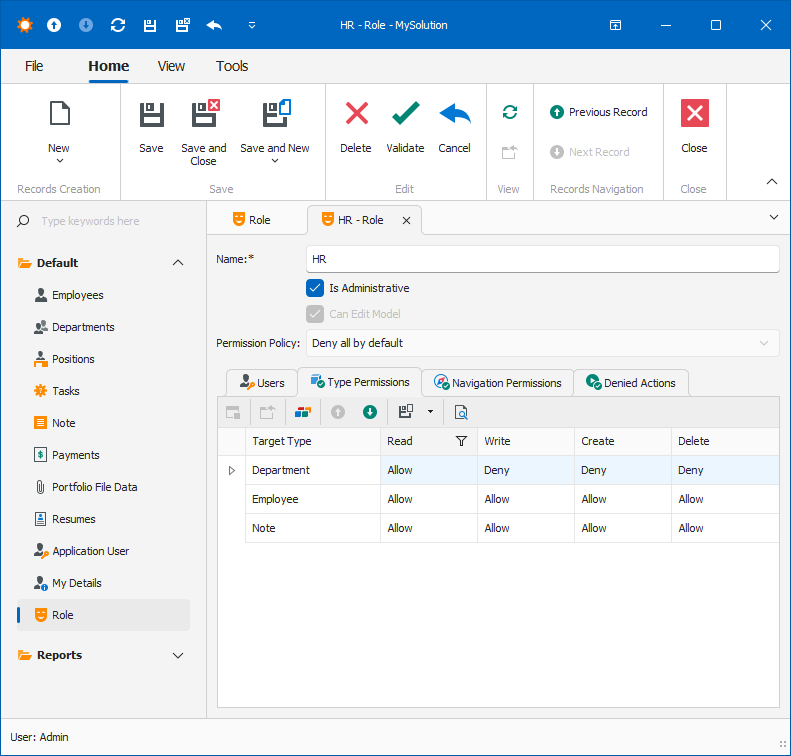Screen dimensions: 791x756
Task: Open Portfolio File Data in navigation
Action: pyautogui.click(x=86, y=487)
